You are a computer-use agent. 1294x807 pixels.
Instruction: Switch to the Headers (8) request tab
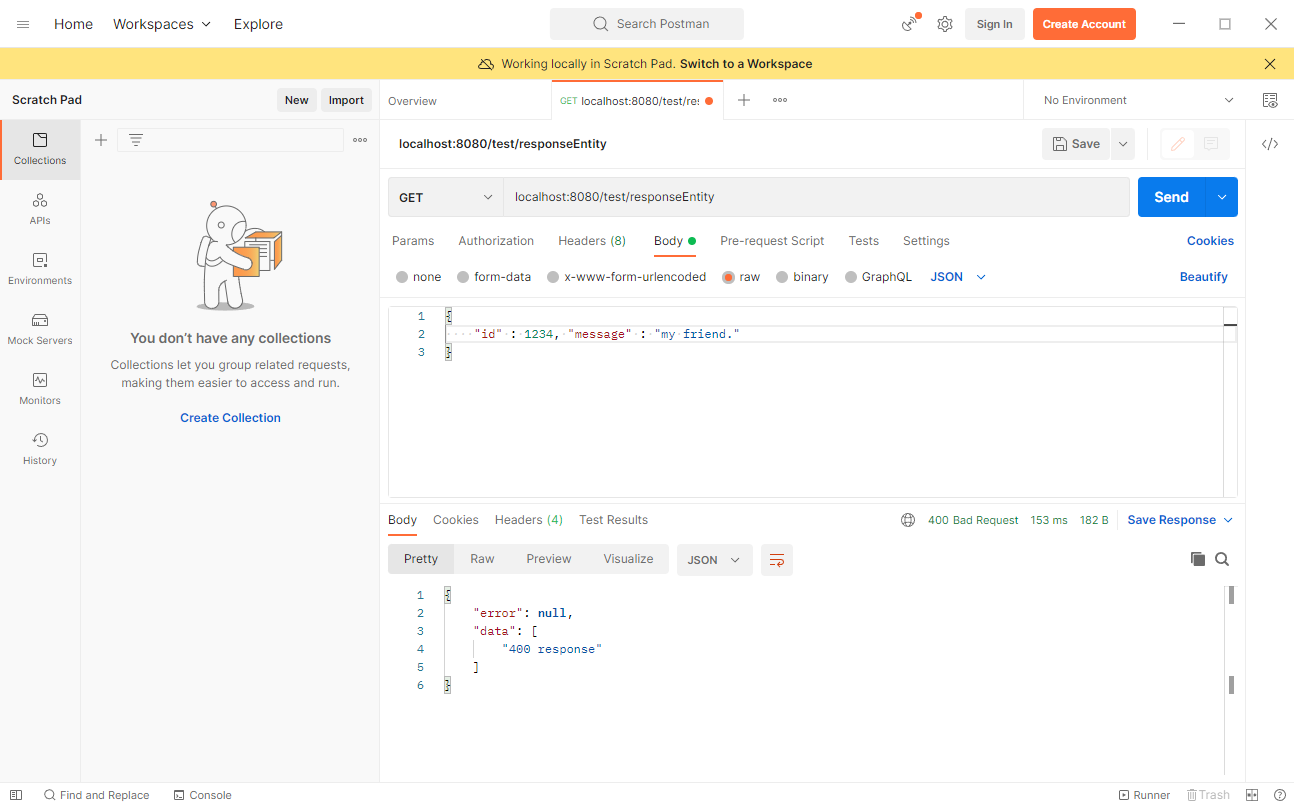point(592,241)
